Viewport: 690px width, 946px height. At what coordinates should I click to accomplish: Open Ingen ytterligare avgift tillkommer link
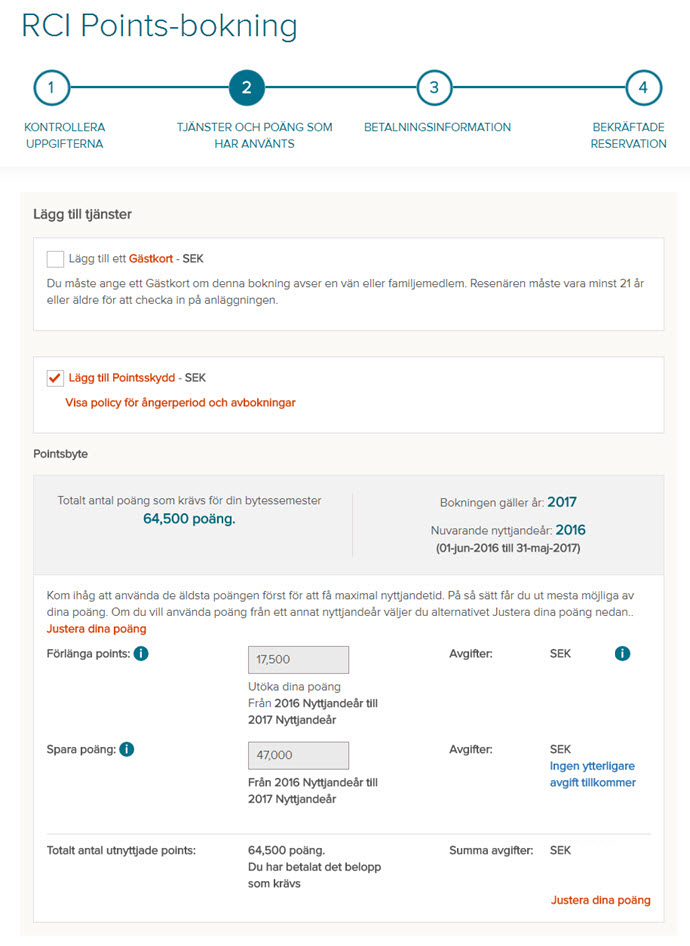pyautogui.click(x=592, y=774)
